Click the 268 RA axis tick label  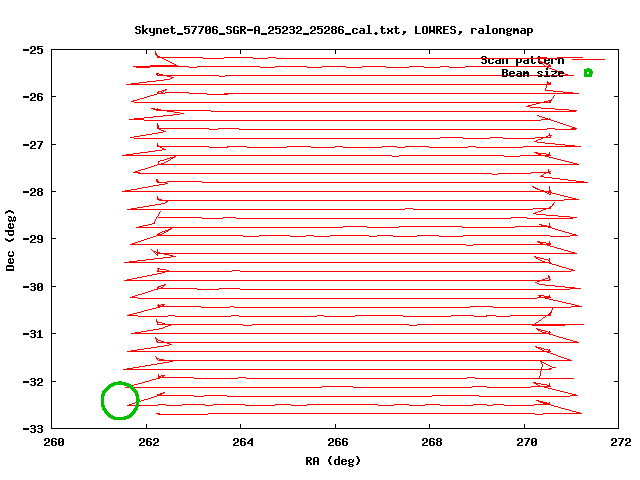[x=432, y=442]
